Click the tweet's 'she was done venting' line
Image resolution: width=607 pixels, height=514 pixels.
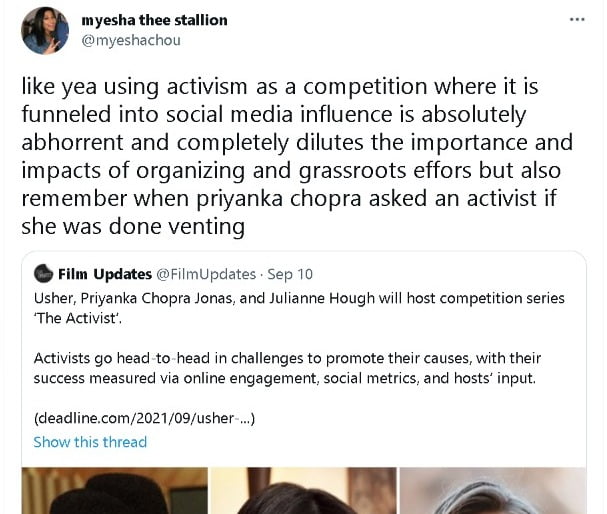click(133, 226)
